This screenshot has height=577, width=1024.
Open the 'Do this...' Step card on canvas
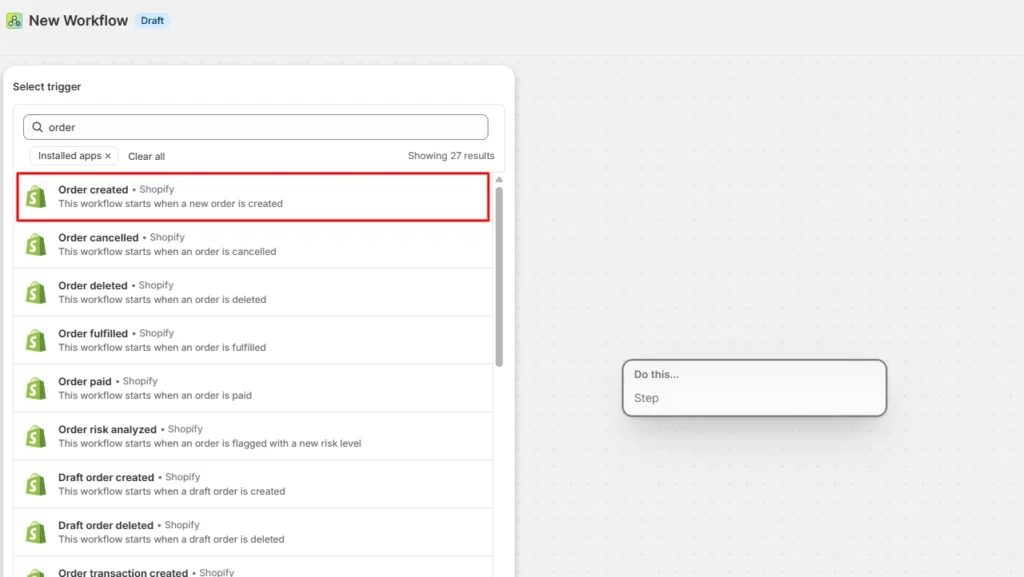point(754,388)
